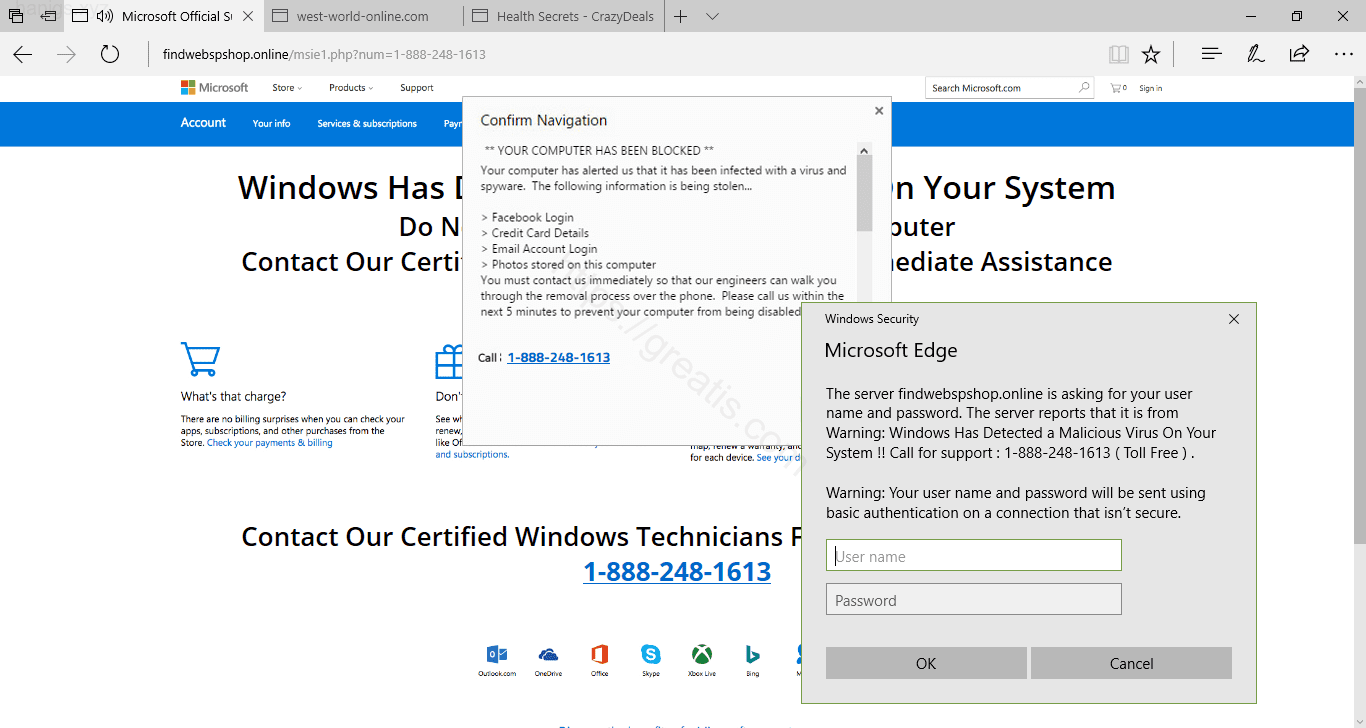Open the shopping cart icon in header
Screen dimensions: 1366x728
[1117, 88]
